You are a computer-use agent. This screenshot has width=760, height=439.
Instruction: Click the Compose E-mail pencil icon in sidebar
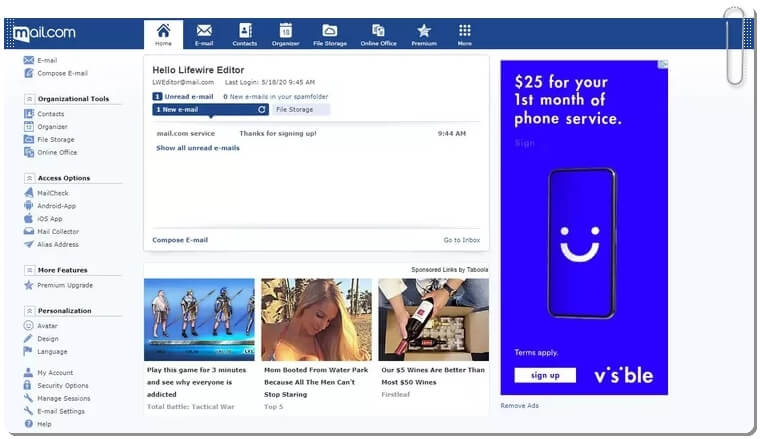(x=29, y=73)
